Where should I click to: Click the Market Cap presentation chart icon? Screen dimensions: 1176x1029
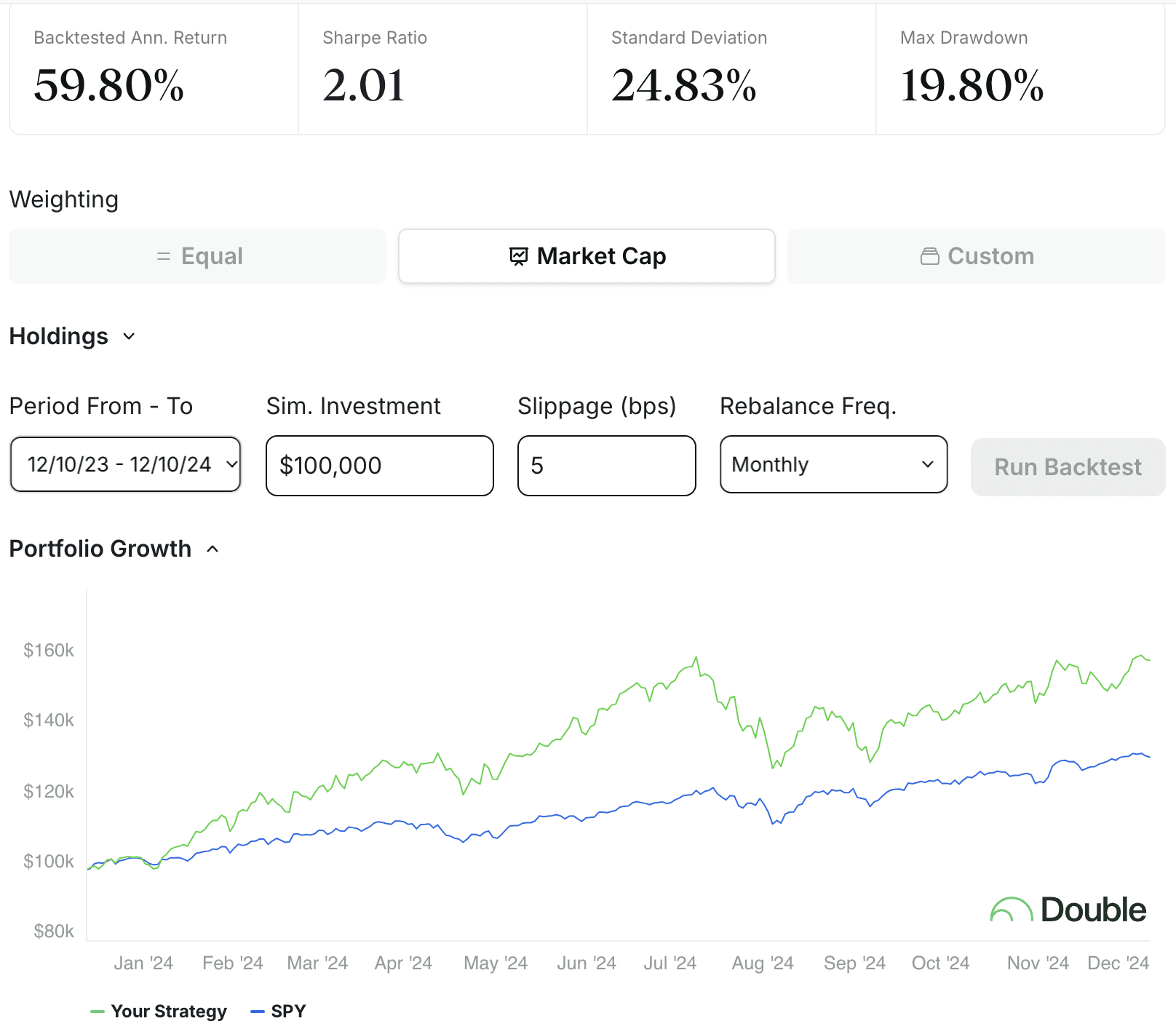point(518,257)
